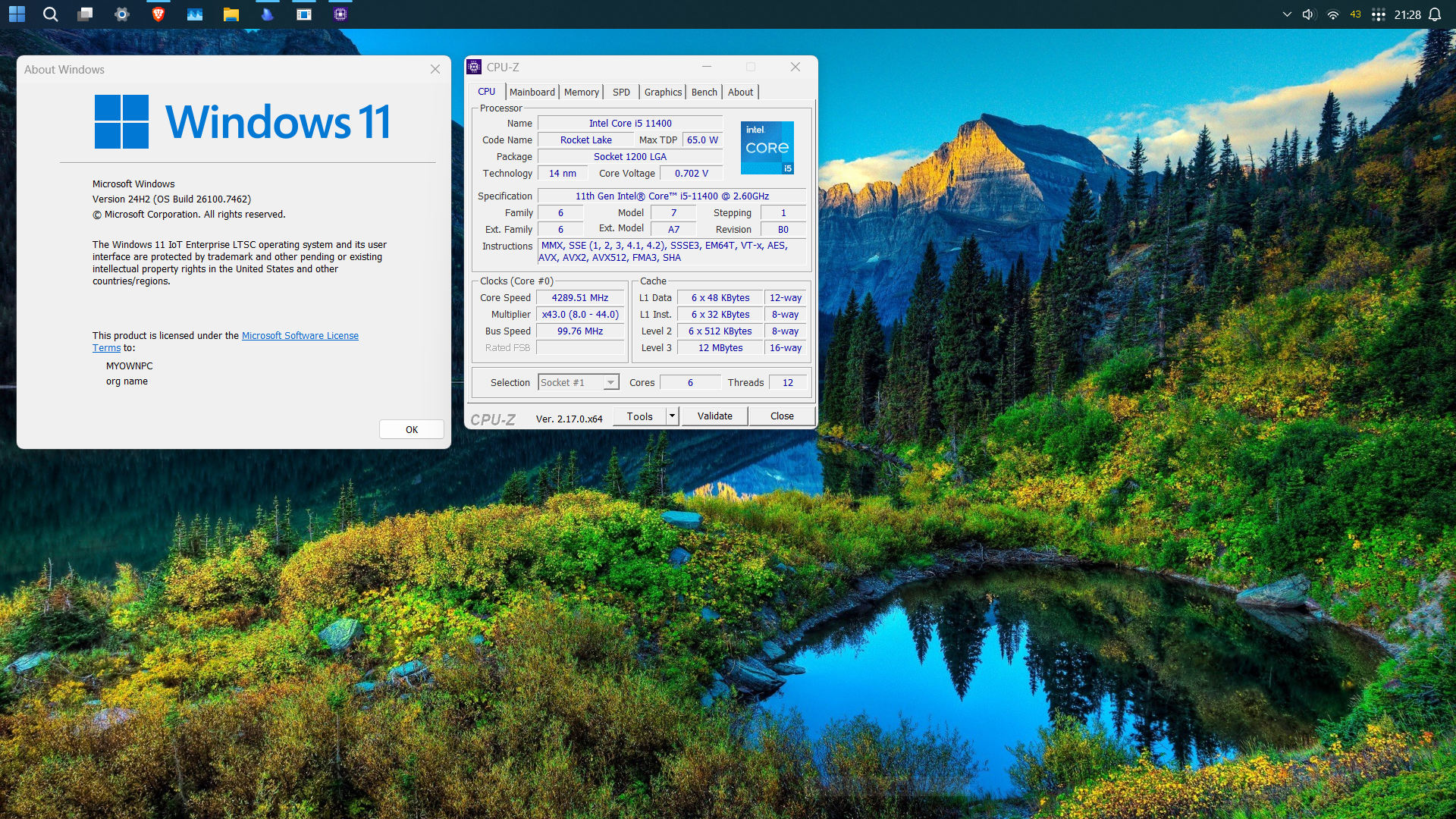Open the Microsoft Software License Terms link
This screenshot has width=1456, height=819.
(300, 335)
